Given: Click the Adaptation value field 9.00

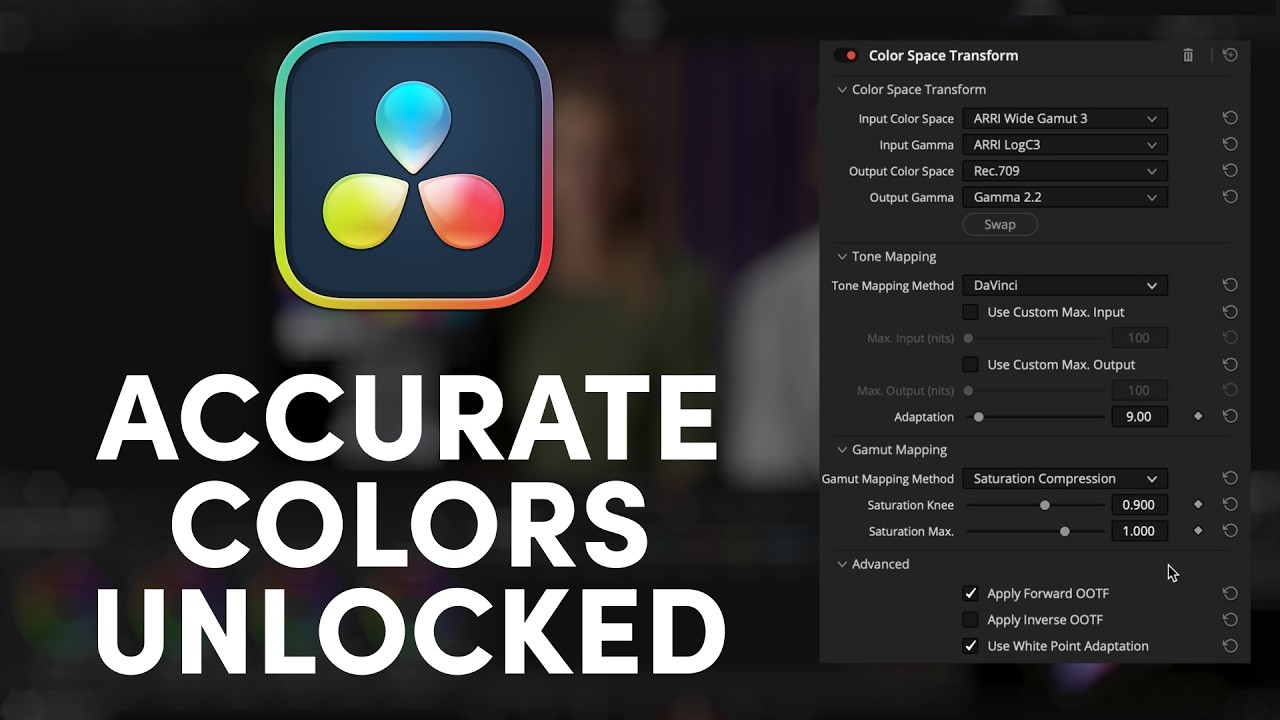Looking at the screenshot, I should click(x=1139, y=417).
